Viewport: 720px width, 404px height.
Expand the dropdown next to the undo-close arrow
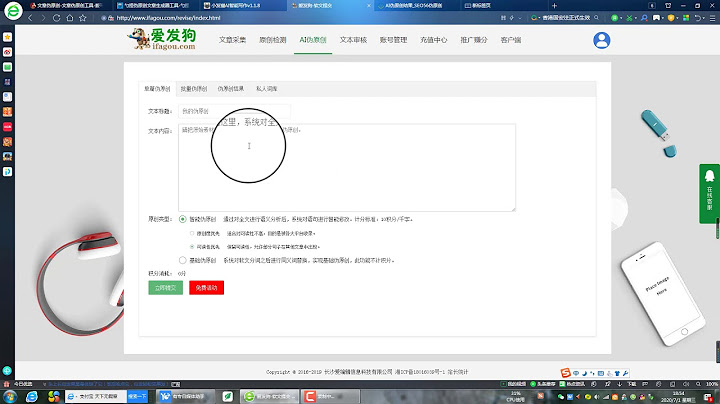[x=704, y=18]
